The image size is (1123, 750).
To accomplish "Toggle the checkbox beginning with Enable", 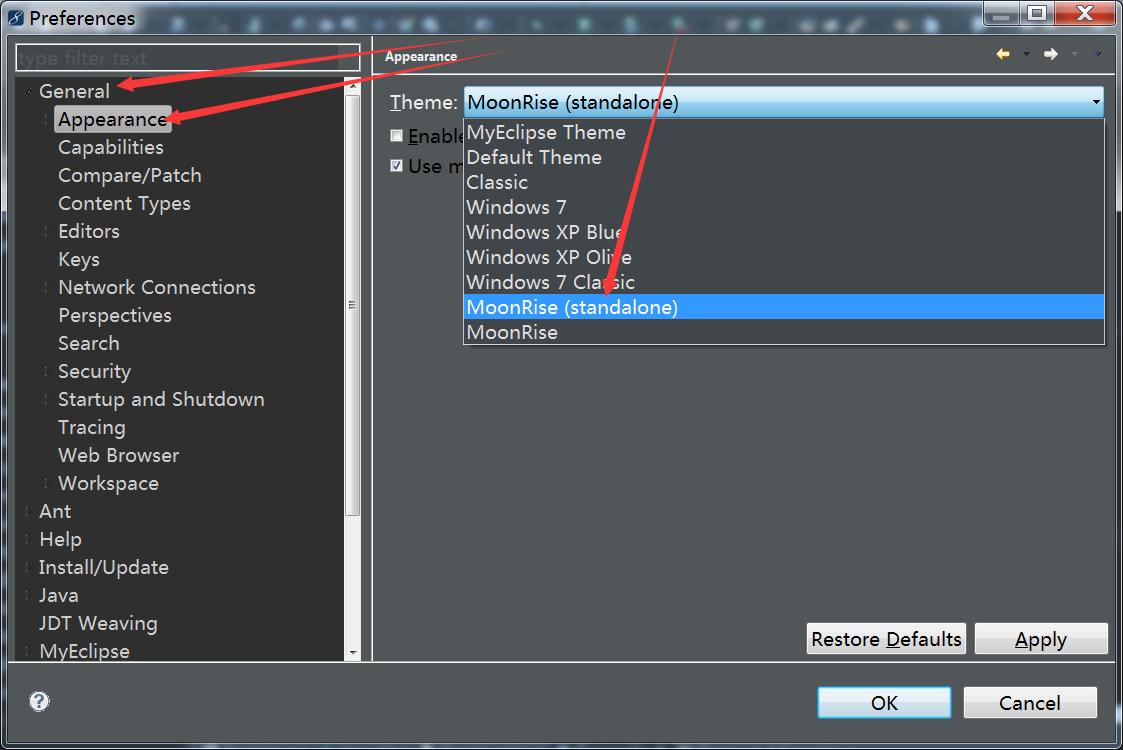I will coord(396,136).
